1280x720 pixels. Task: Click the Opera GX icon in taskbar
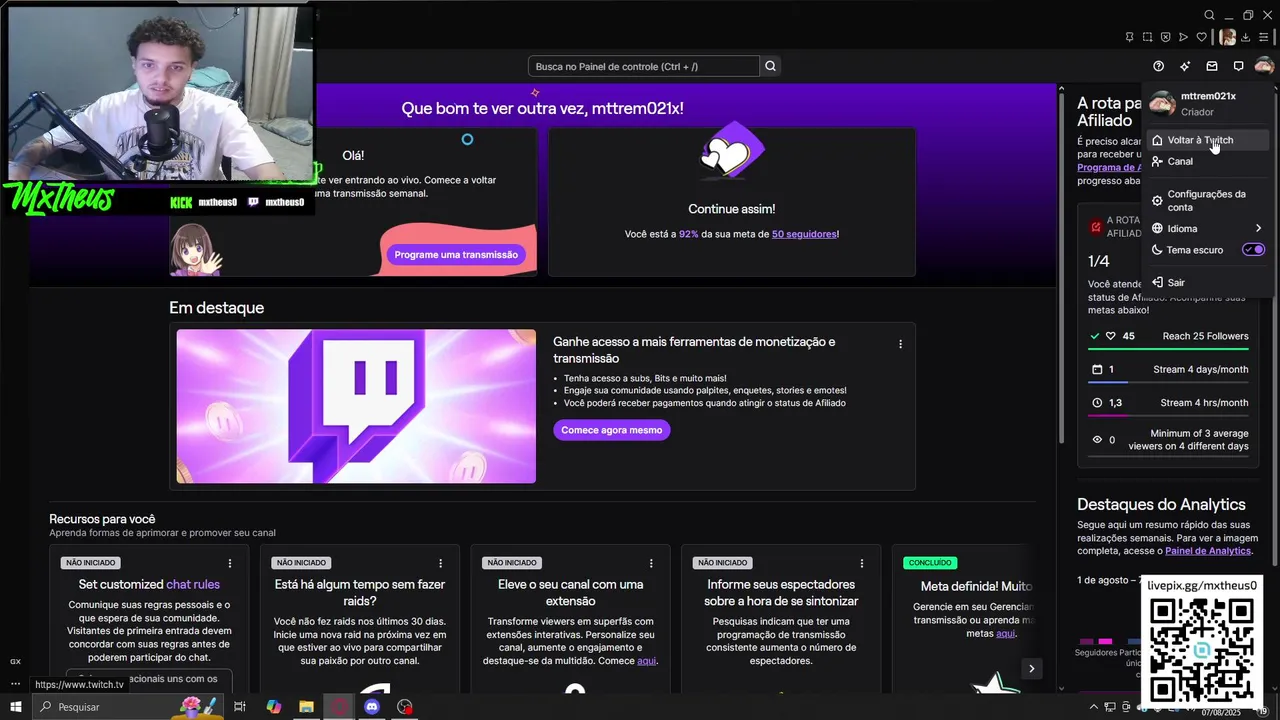pos(339,707)
